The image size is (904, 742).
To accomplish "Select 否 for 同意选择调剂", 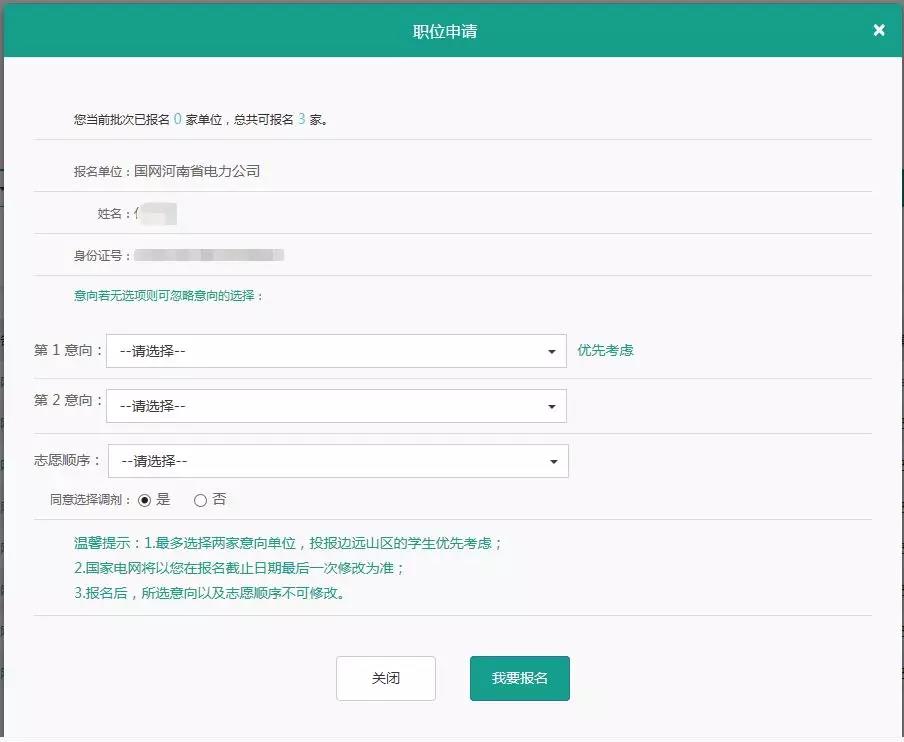I will point(201,500).
